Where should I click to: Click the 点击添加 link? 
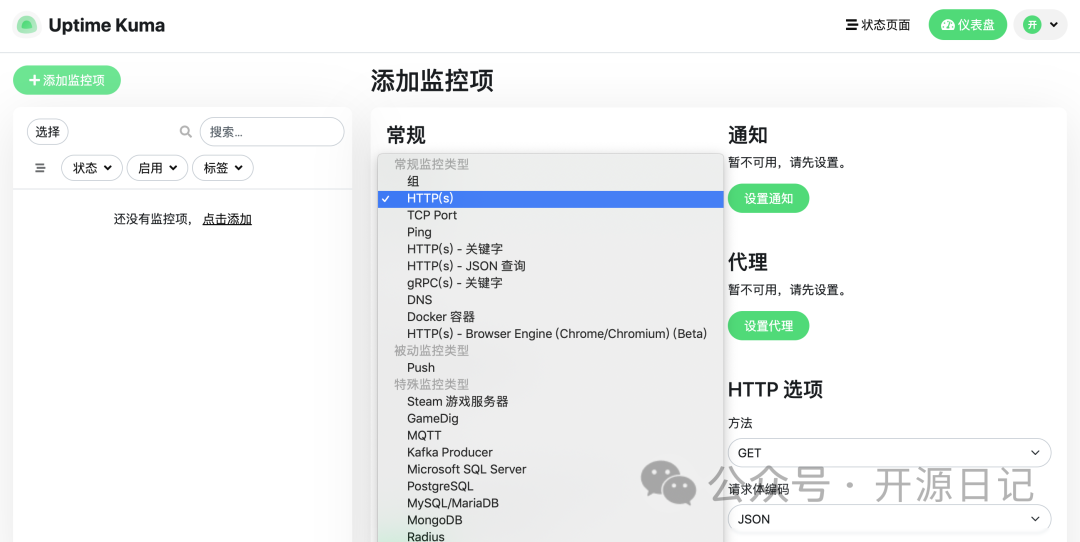click(227, 220)
